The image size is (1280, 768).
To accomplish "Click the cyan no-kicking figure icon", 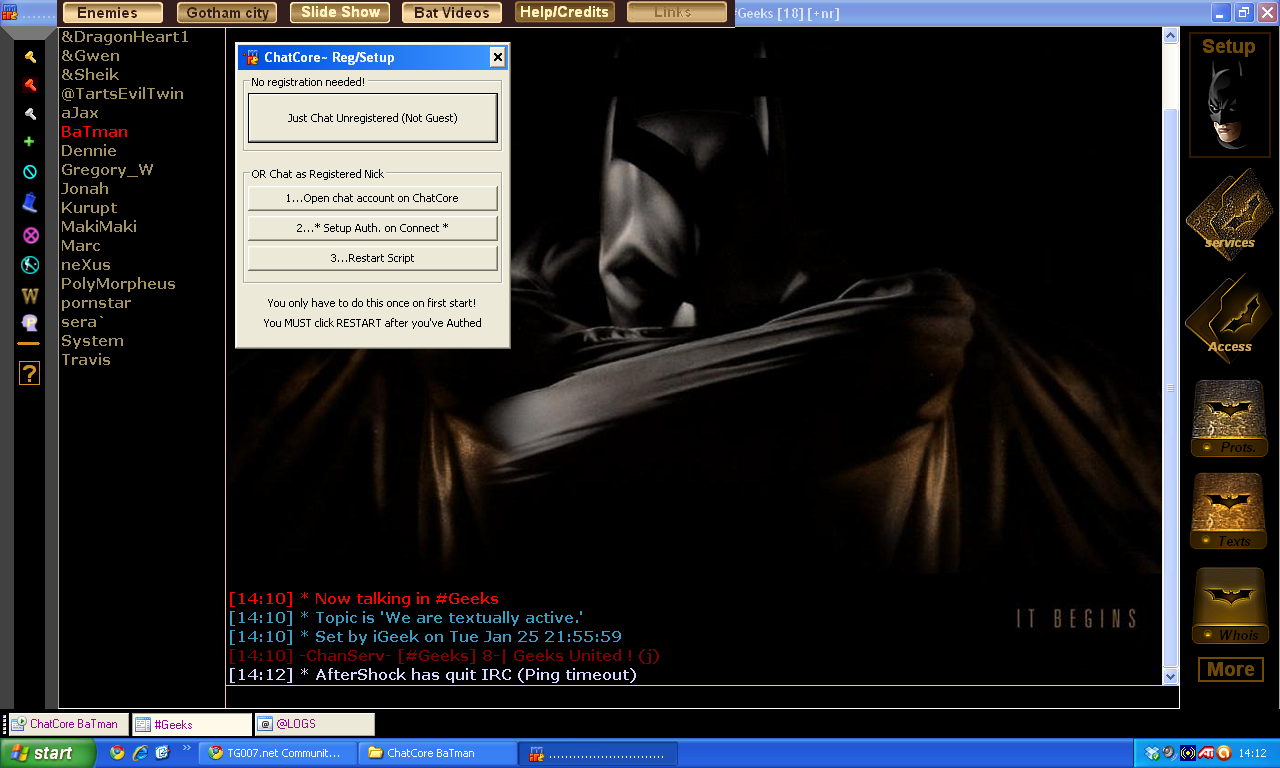I will (30, 266).
